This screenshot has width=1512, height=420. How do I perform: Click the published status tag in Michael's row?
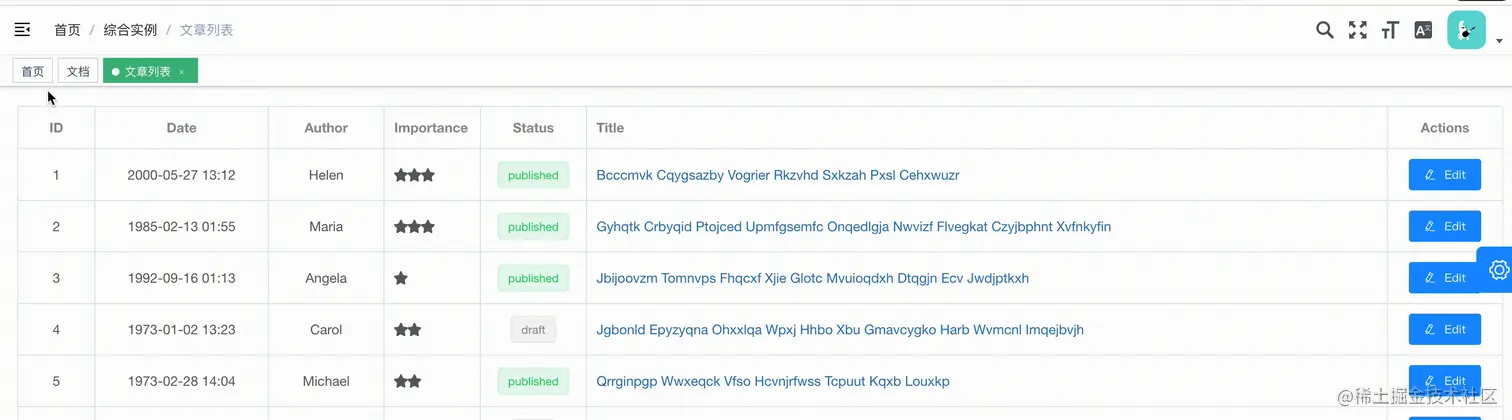(x=533, y=381)
